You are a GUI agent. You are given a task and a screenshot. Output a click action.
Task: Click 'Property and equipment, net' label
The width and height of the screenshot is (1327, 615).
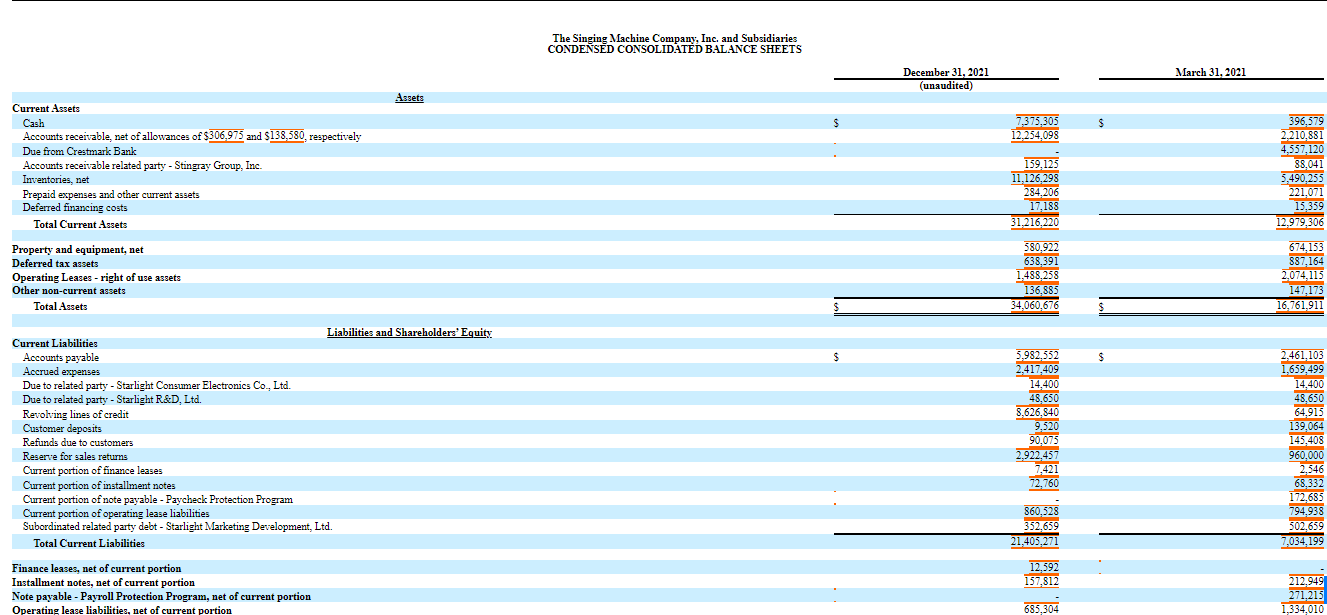78,249
